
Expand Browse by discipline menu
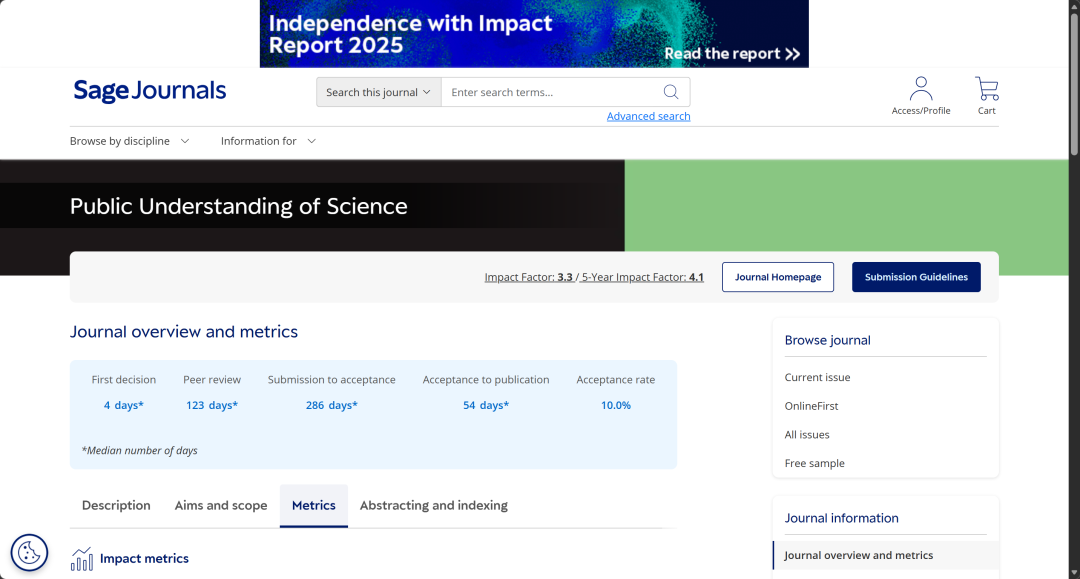click(x=129, y=141)
